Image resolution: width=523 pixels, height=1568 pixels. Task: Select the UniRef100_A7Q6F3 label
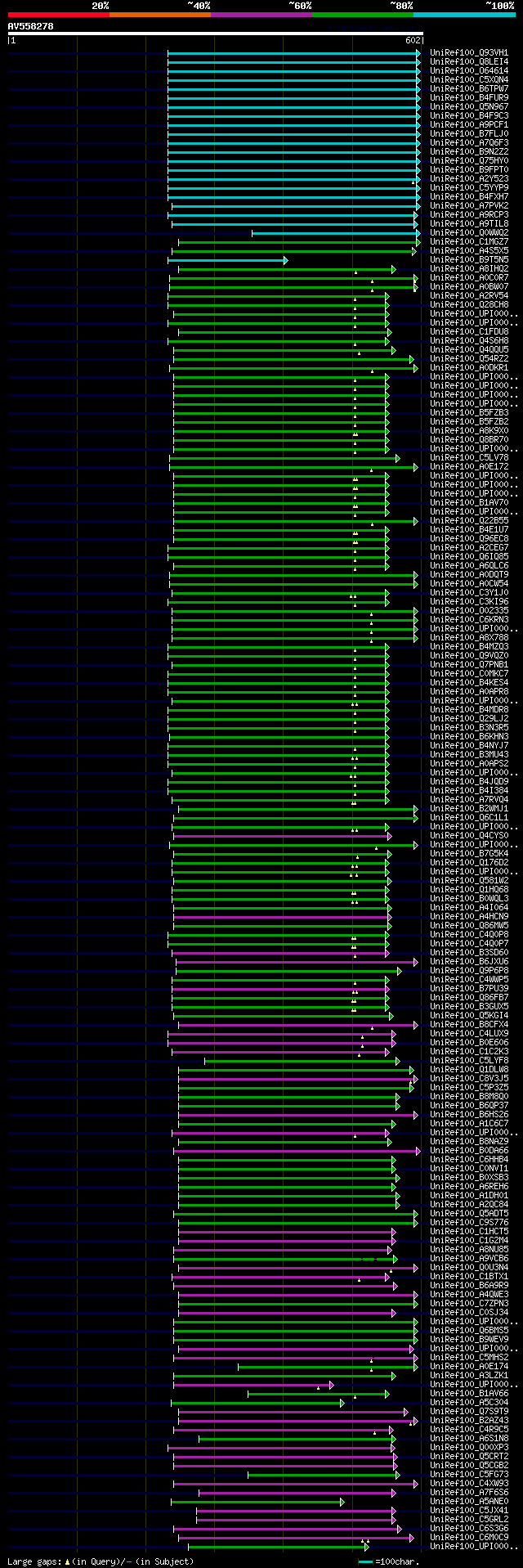(469, 142)
